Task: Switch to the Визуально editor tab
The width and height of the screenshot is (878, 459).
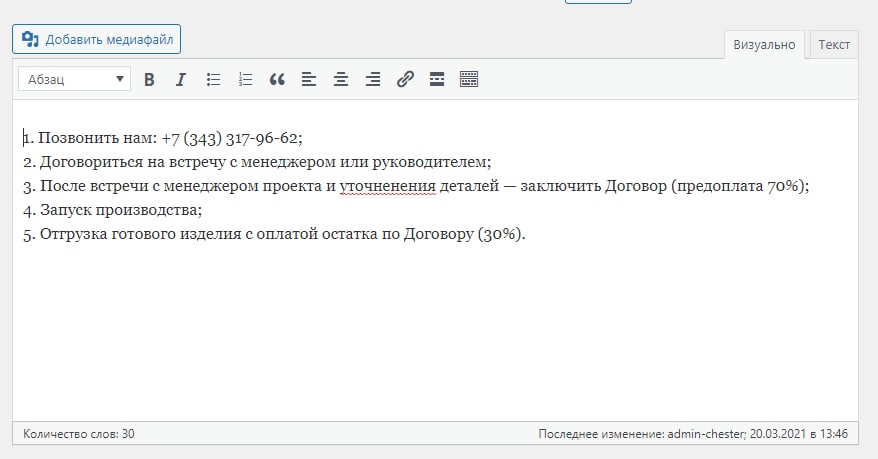Action: tap(764, 45)
